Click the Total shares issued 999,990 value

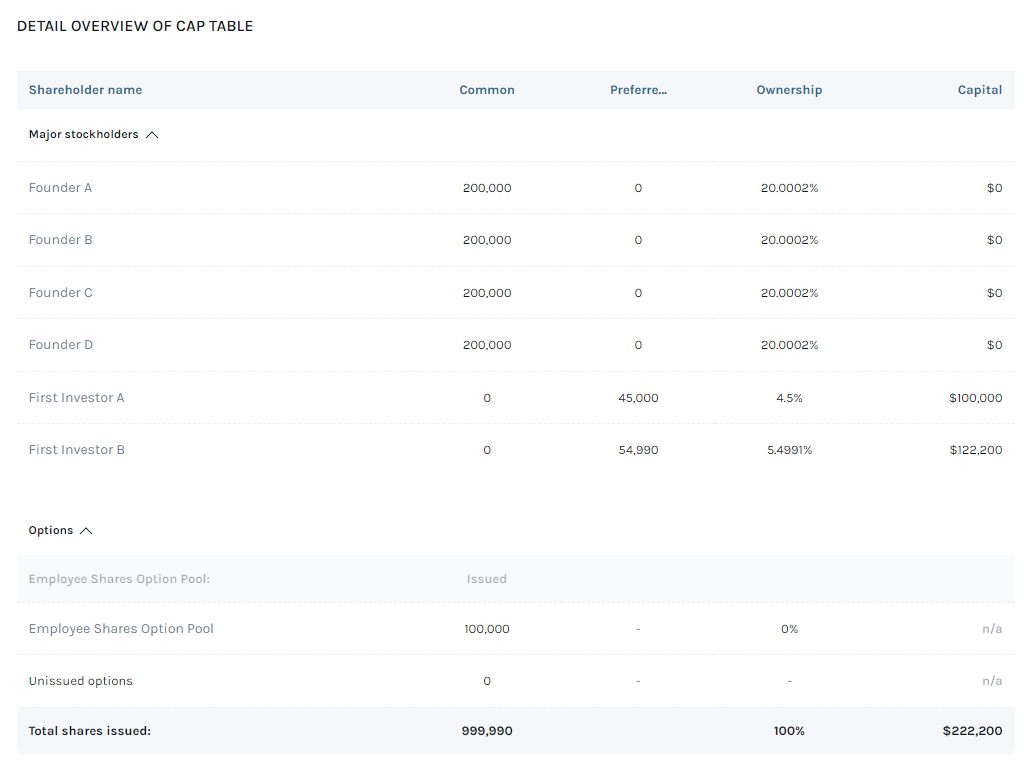coord(487,731)
